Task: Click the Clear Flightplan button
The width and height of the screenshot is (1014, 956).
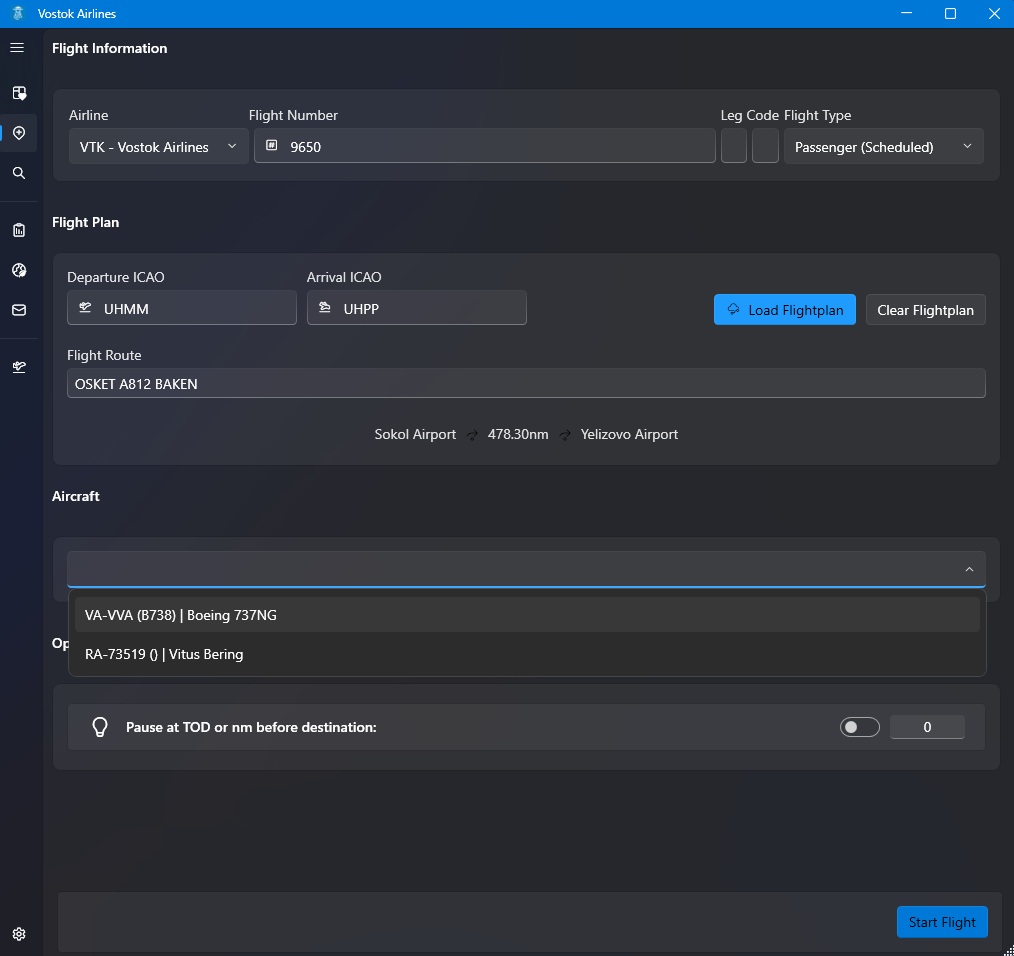Action: (x=925, y=310)
